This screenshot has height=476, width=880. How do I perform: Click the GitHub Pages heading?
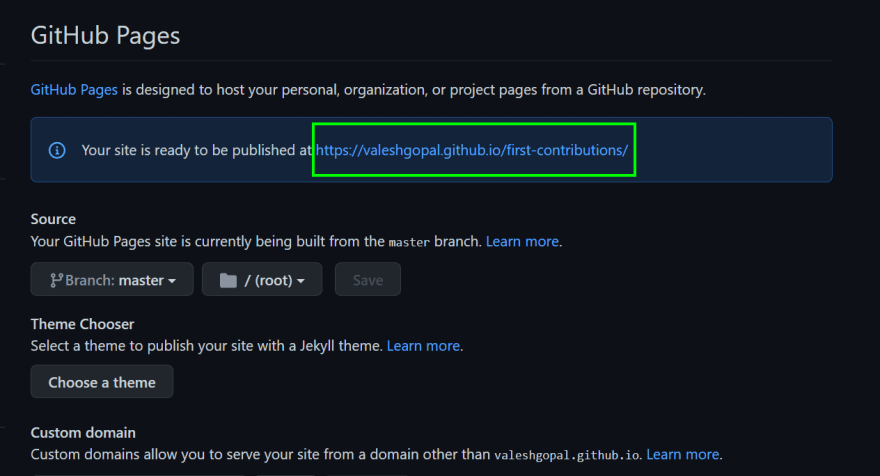click(x=106, y=35)
